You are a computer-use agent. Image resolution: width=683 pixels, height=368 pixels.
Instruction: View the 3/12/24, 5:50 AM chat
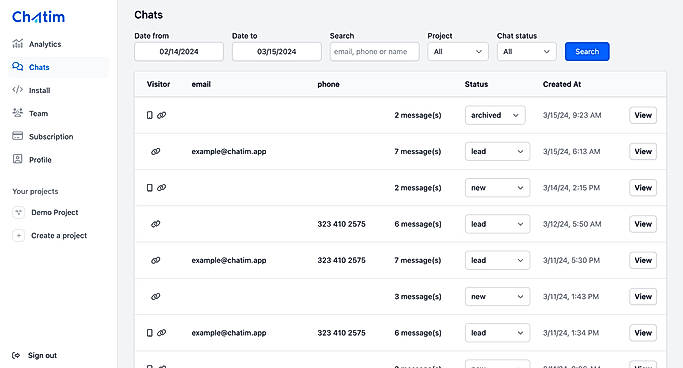(643, 224)
